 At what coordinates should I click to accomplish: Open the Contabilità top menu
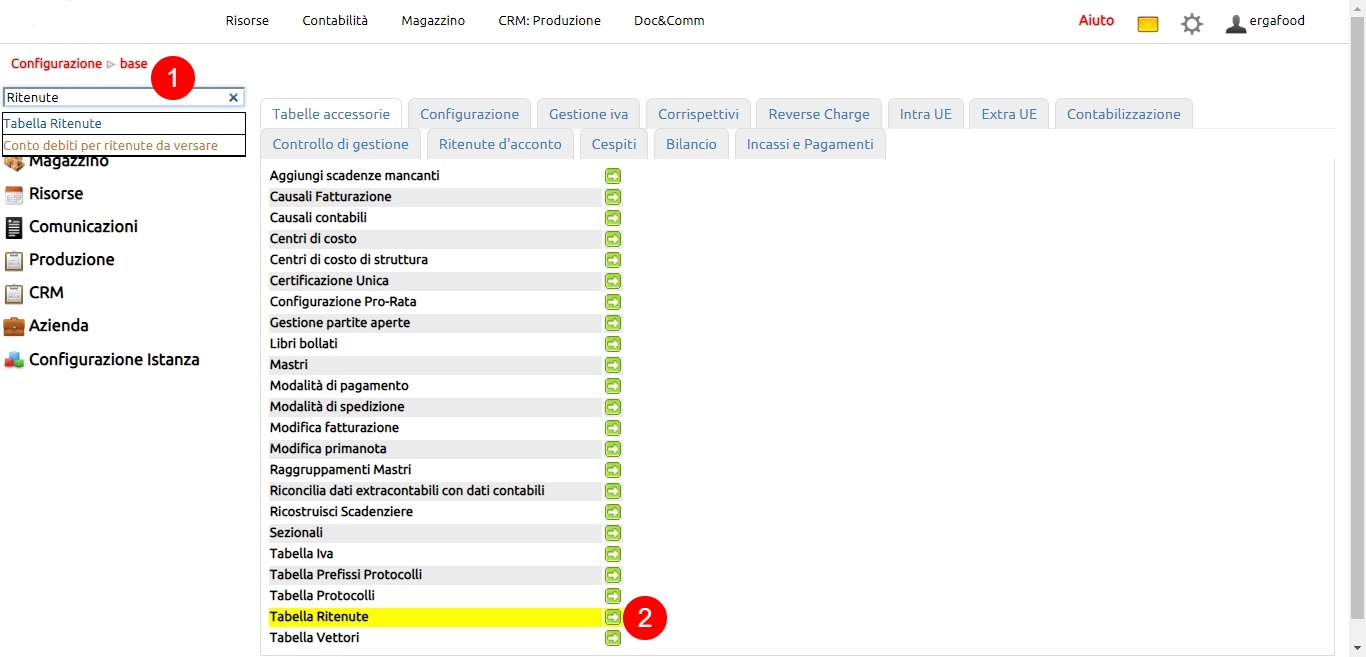point(335,21)
